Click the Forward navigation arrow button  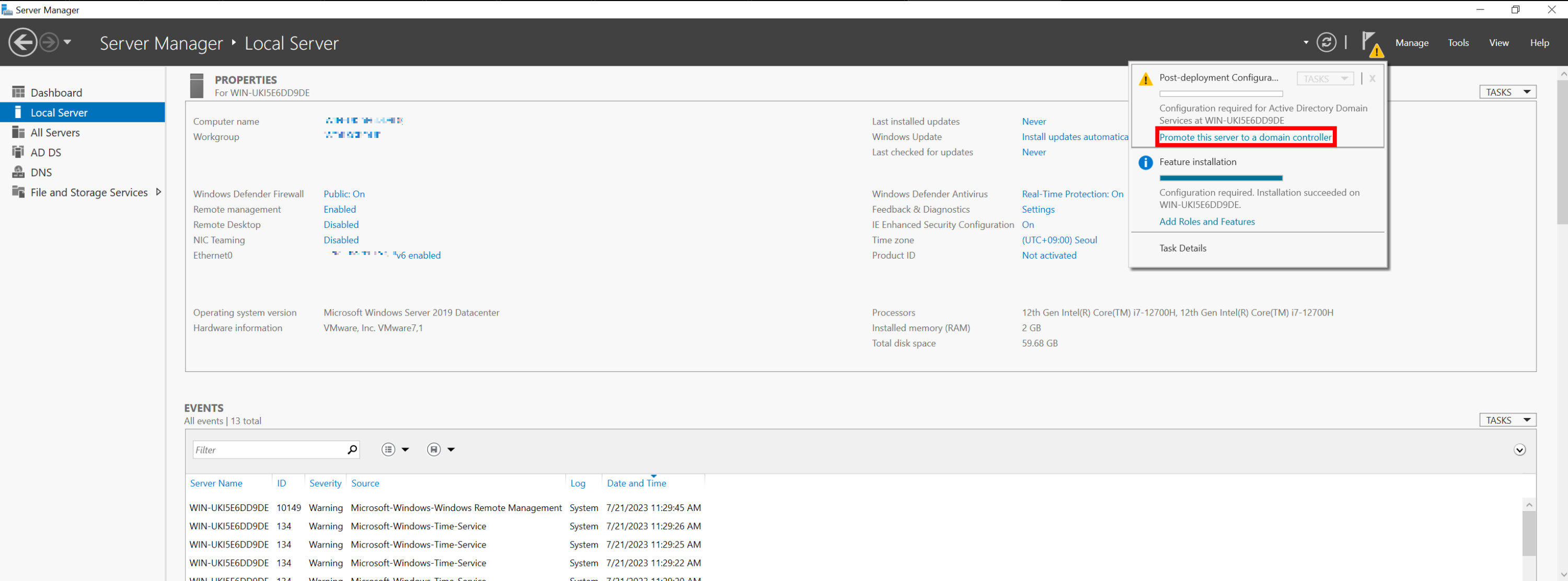49,43
